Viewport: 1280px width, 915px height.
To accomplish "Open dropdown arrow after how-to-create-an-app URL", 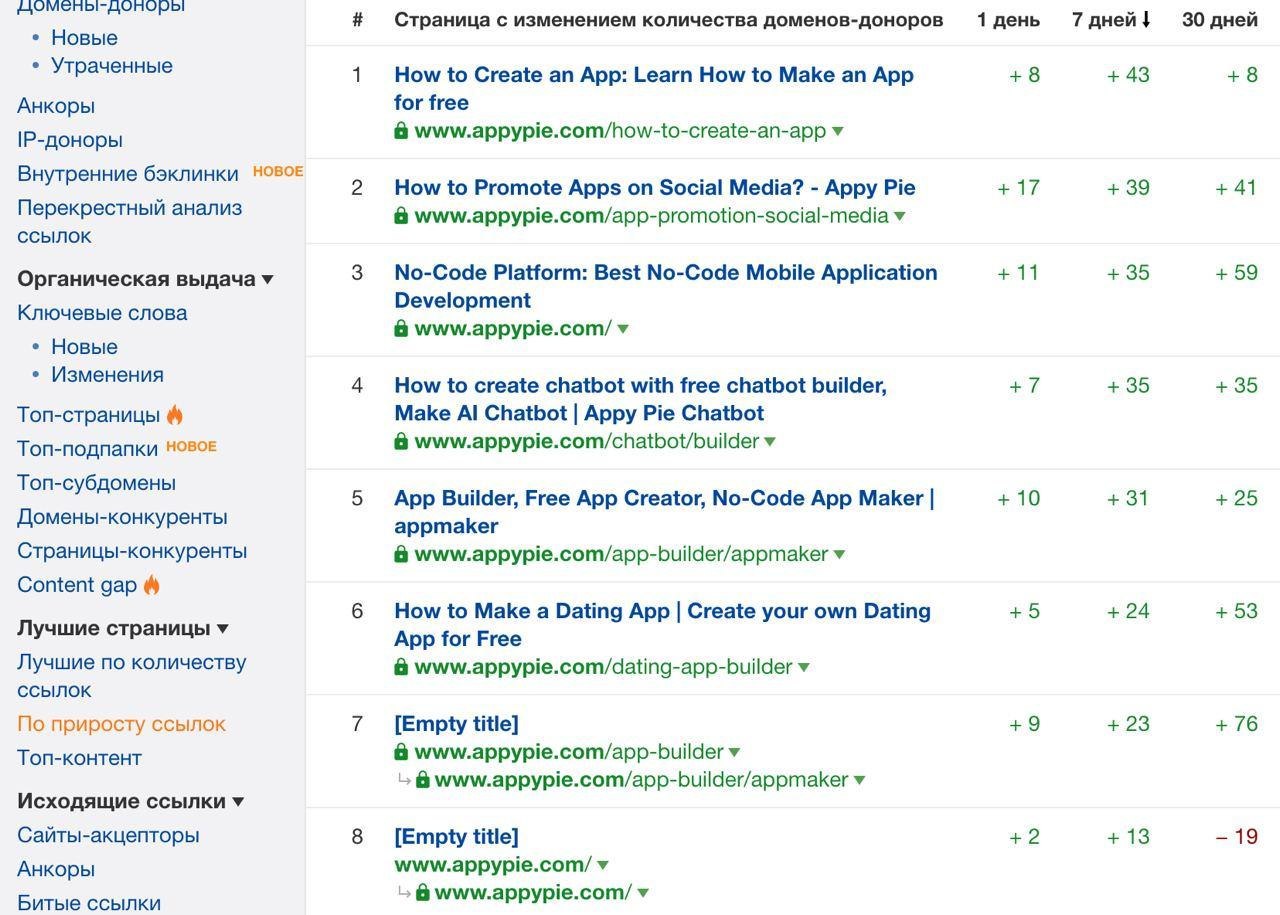I will coord(838,131).
